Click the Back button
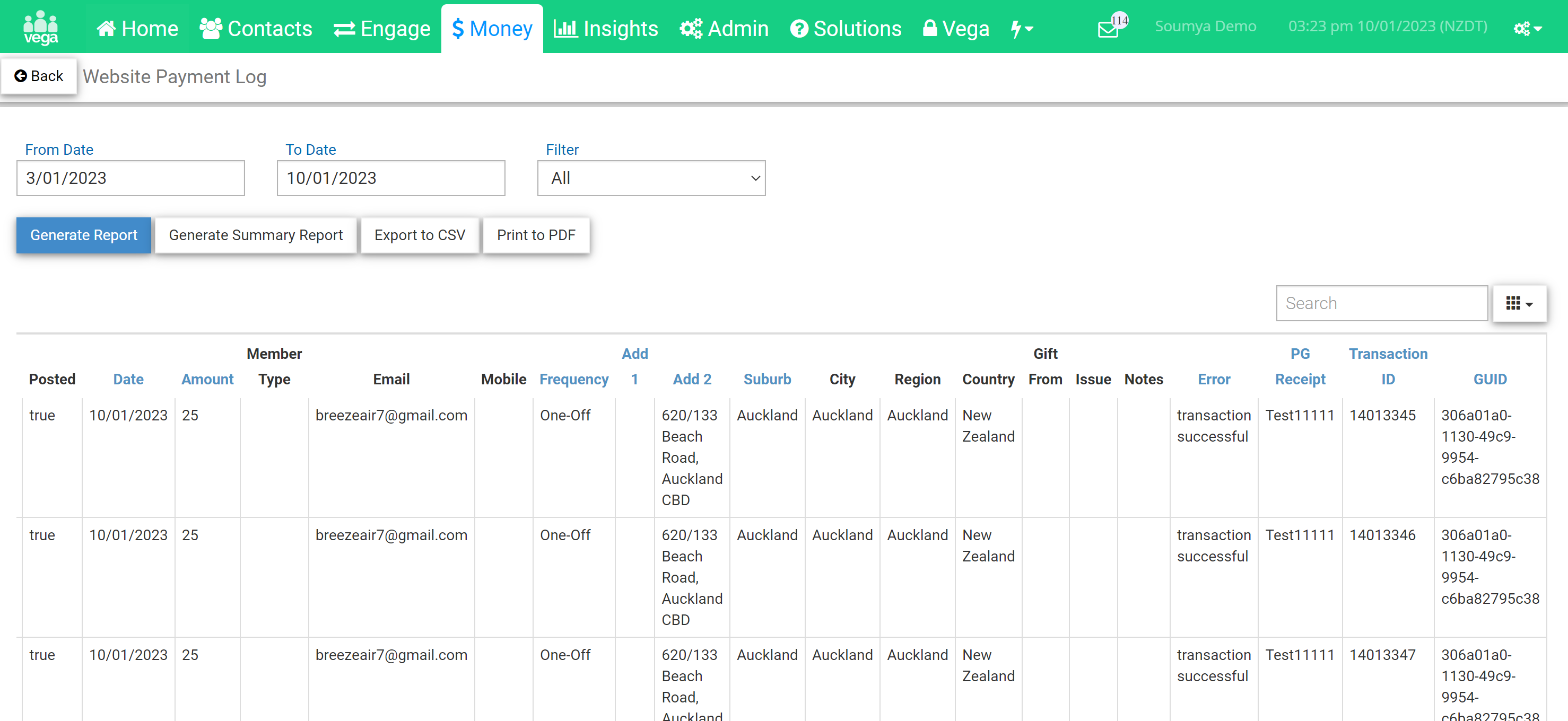 pyautogui.click(x=39, y=76)
